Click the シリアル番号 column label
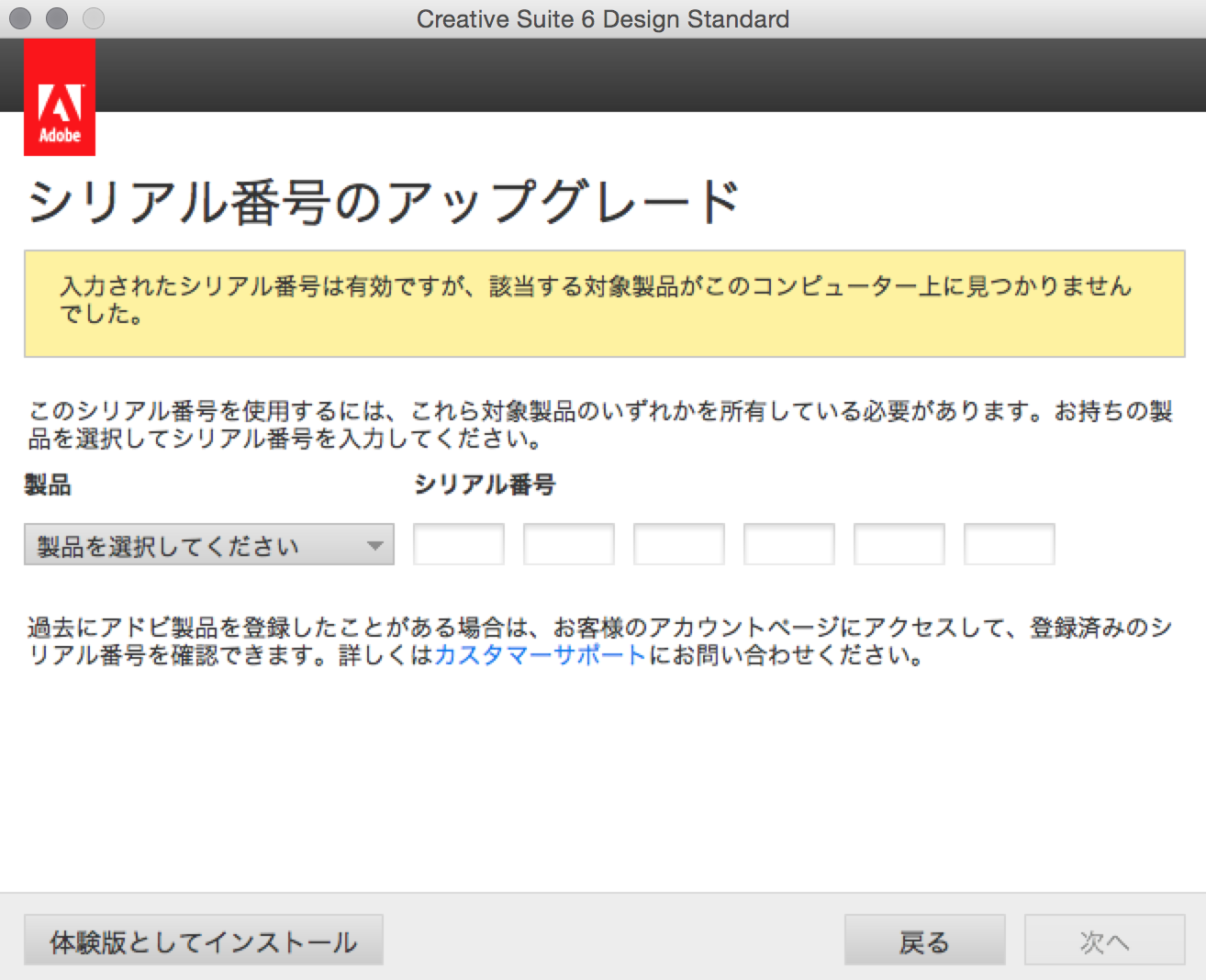 [485, 484]
